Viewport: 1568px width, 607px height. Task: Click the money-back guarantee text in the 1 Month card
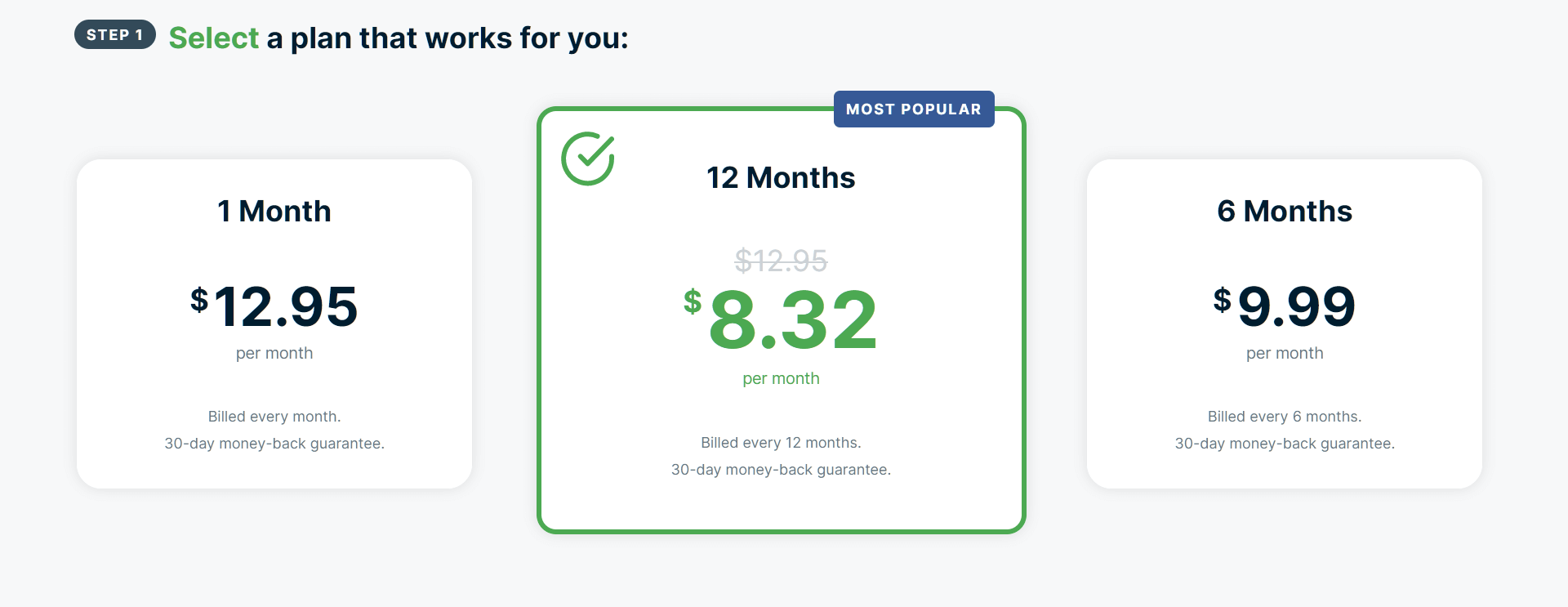(274, 444)
